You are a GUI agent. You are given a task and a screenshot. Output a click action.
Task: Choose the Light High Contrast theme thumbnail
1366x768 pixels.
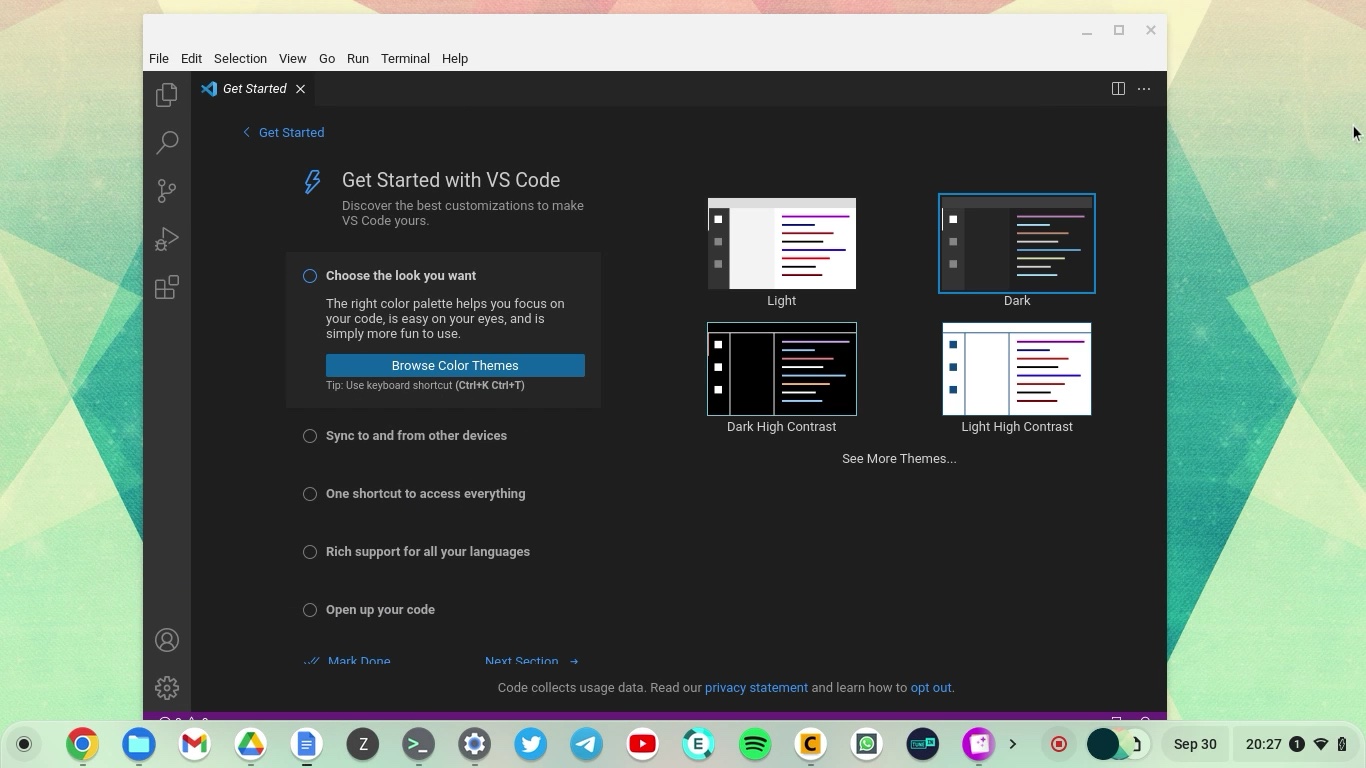point(1017,369)
